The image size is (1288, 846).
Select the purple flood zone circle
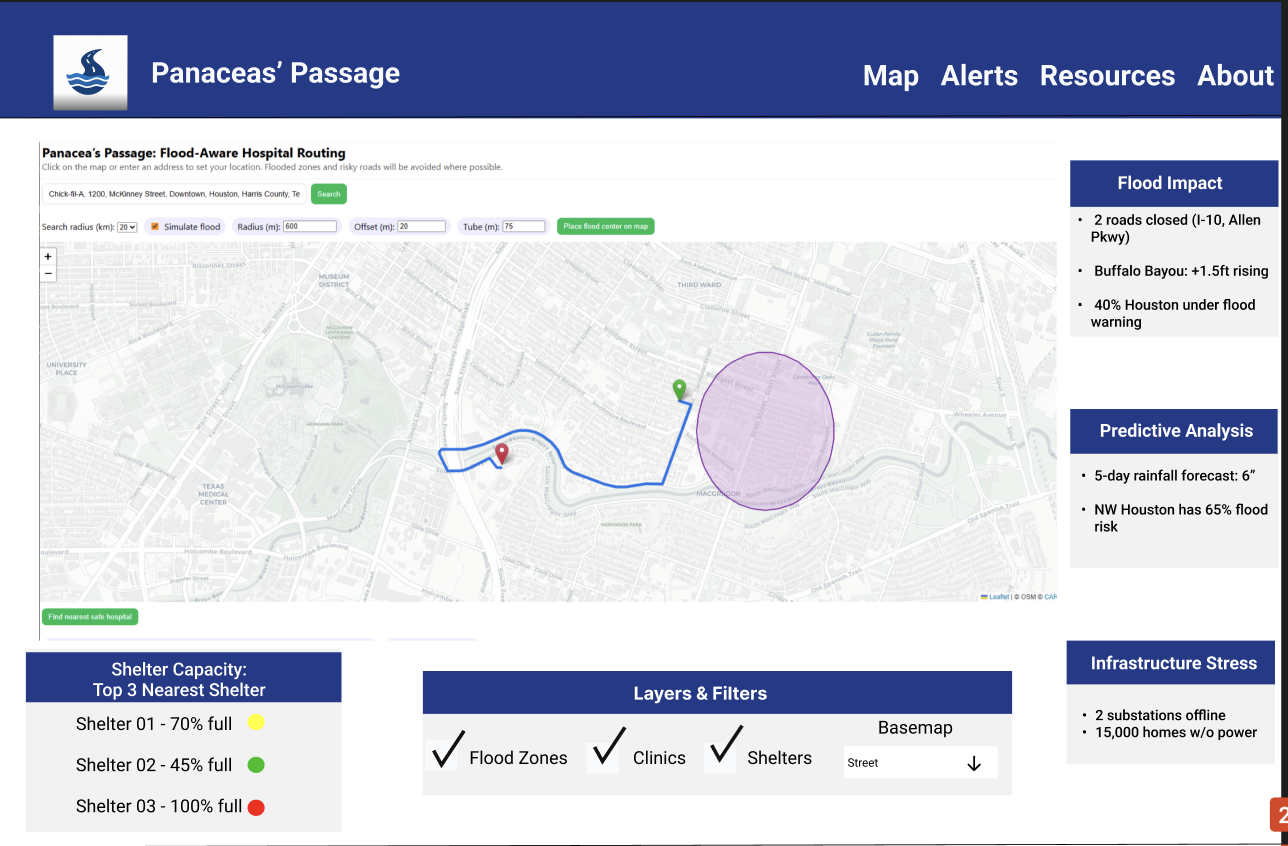pyautogui.click(x=765, y=431)
